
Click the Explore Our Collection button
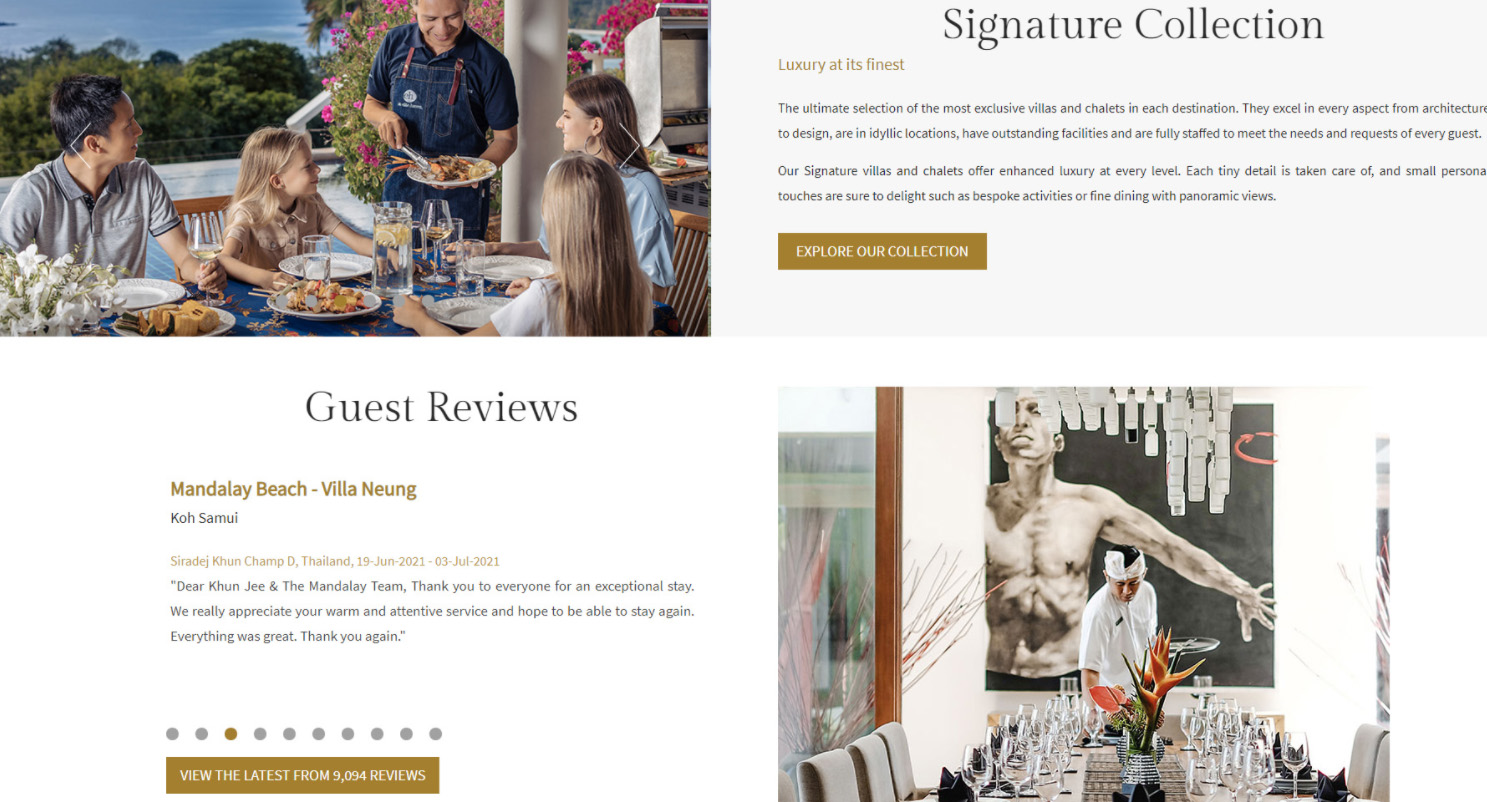[882, 251]
